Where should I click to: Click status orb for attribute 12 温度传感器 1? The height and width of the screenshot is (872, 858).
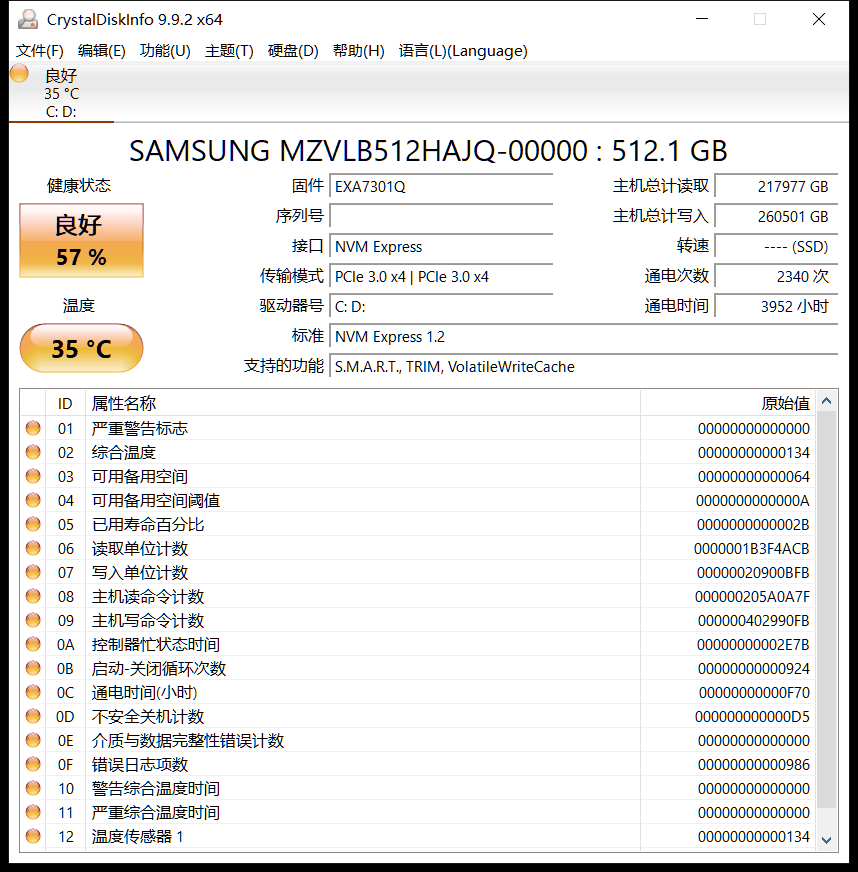[33, 836]
